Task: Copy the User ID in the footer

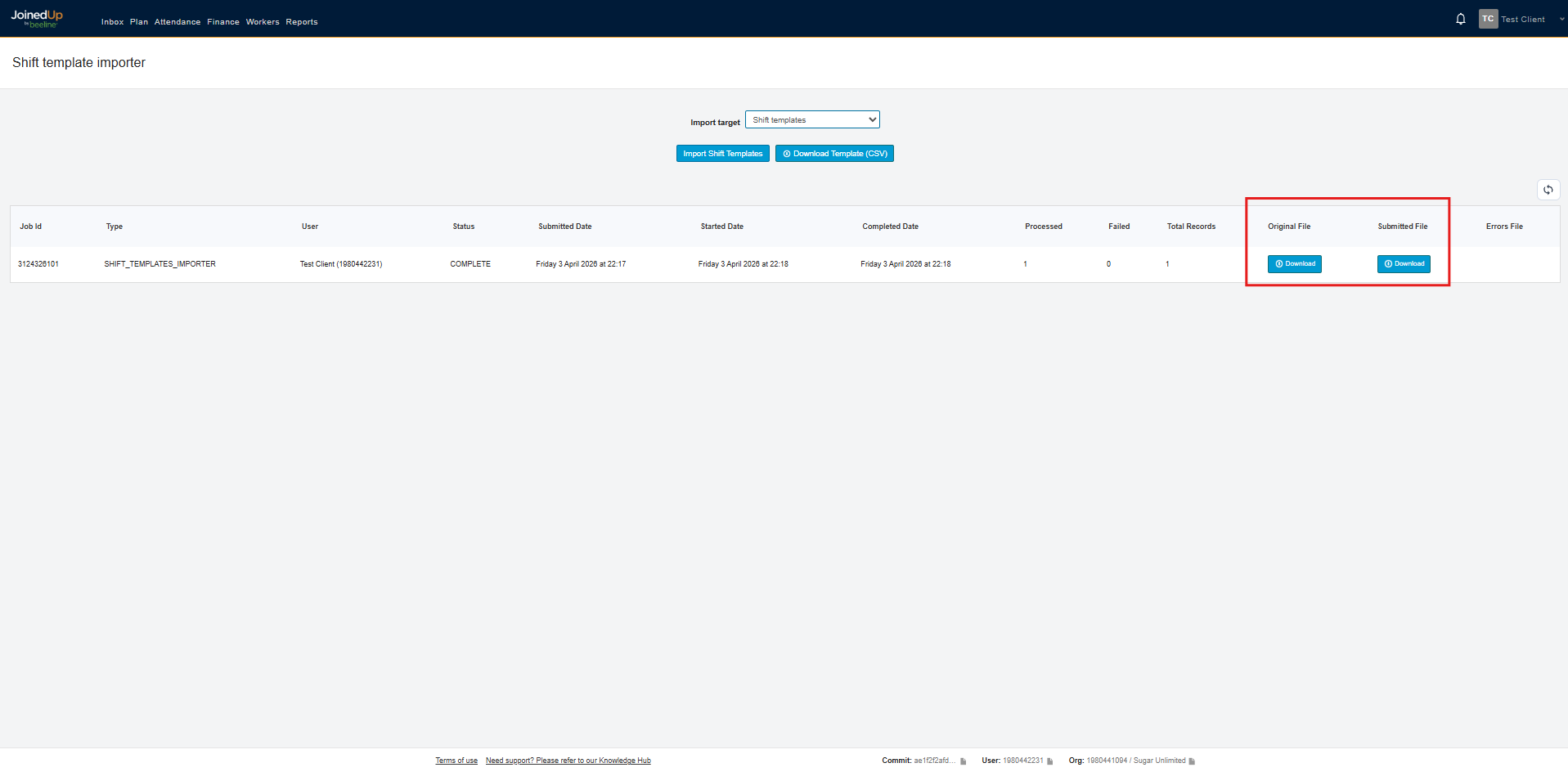Action: coord(1050,761)
